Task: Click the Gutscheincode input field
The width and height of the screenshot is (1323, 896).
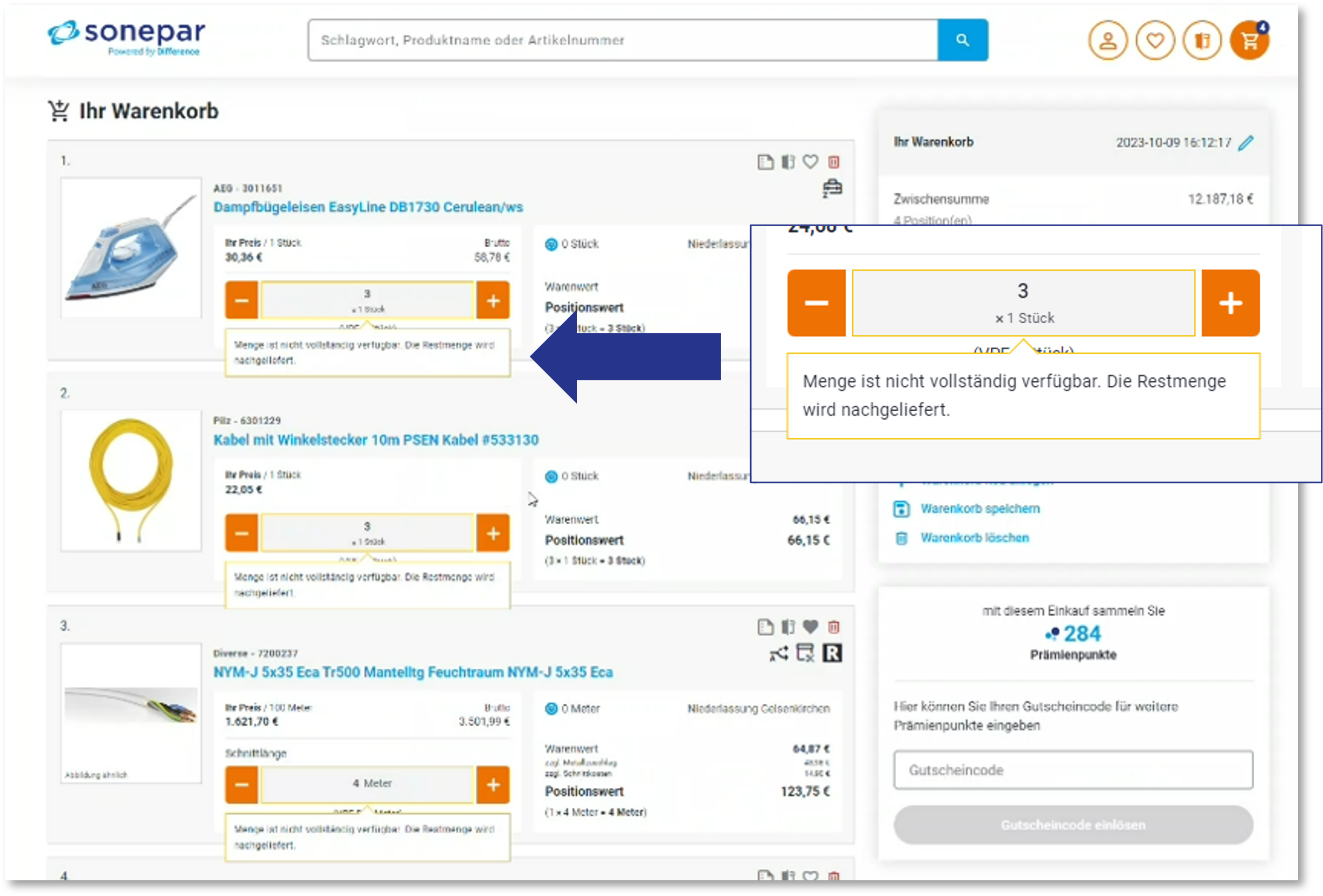Action: pos(1073,771)
